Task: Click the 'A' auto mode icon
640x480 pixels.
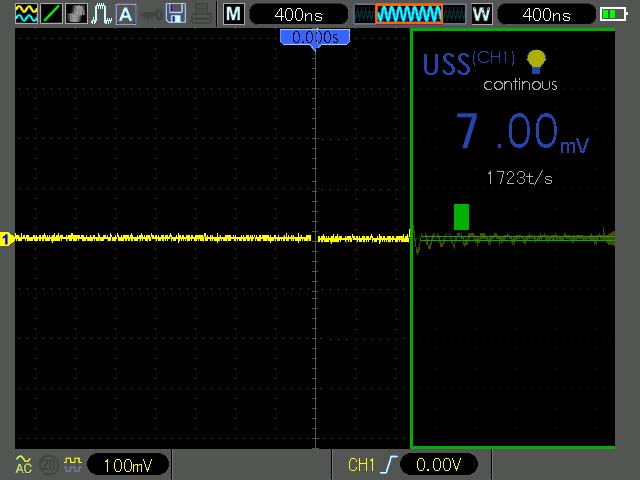Action: tap(126, 14)
